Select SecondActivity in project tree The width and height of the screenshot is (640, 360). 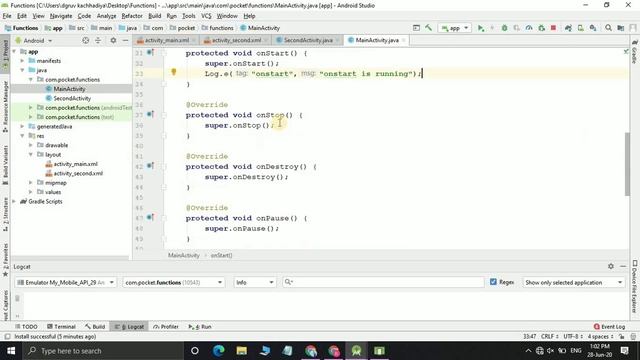pyautogui.click(x=72, y=98)
